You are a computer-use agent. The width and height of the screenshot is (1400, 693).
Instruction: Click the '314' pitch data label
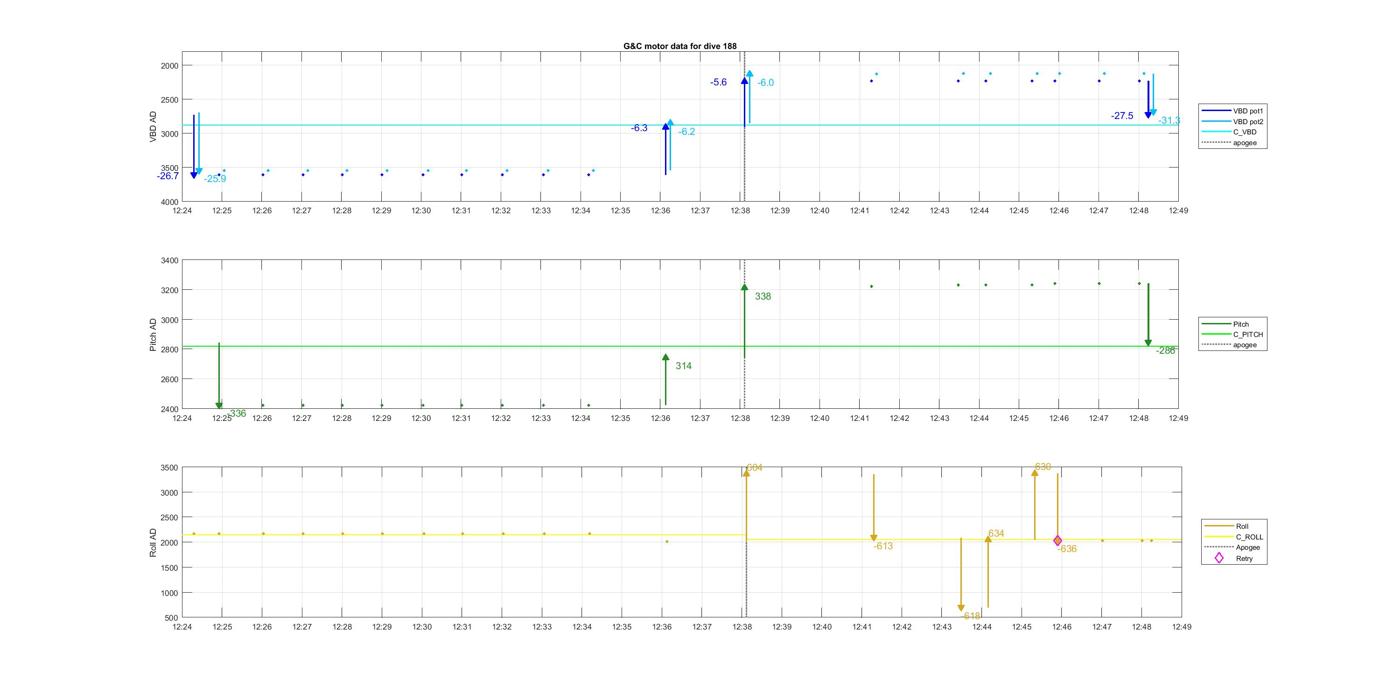coord(683,366)
